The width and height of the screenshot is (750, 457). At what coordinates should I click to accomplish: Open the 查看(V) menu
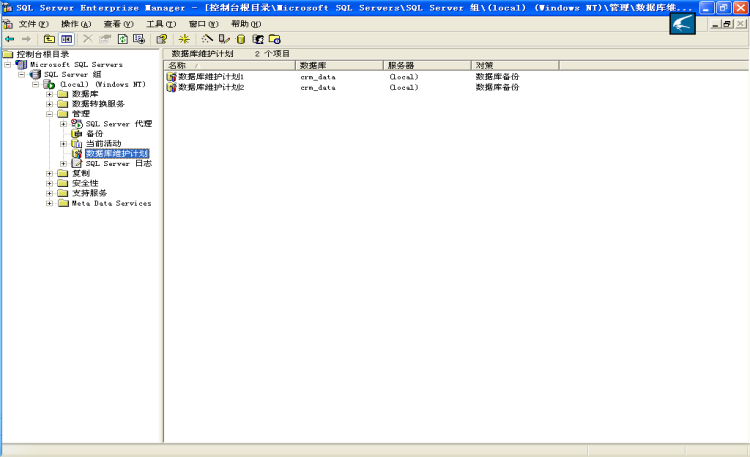coord(119,24)
